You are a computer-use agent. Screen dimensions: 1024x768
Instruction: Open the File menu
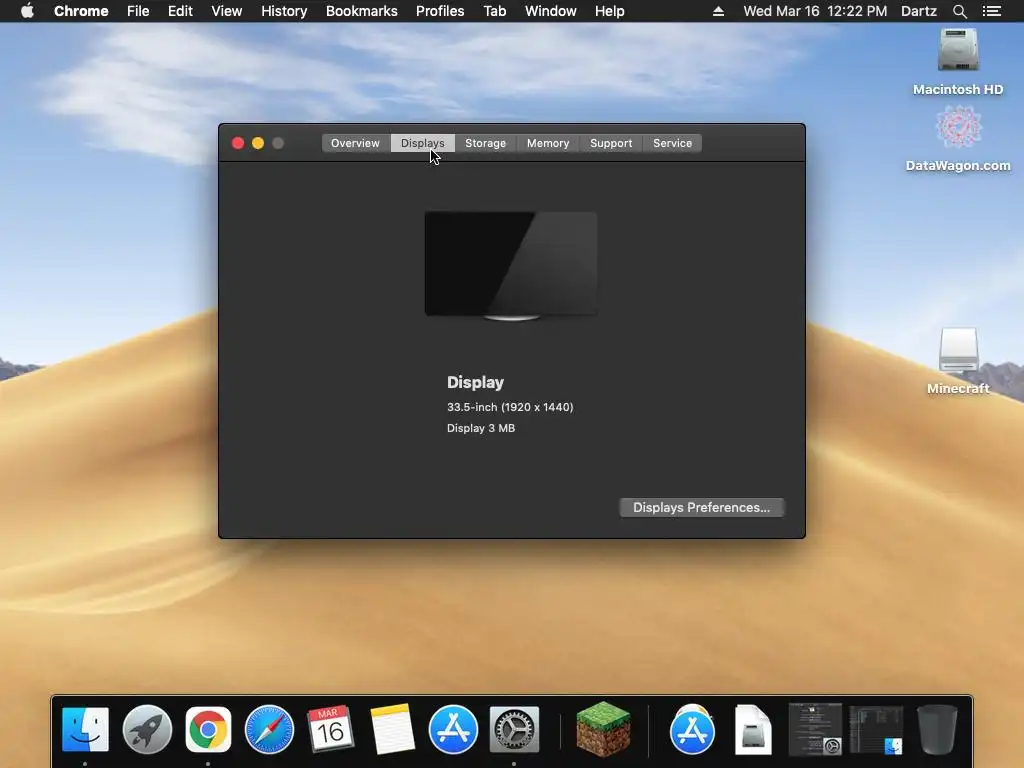point(138,11)
